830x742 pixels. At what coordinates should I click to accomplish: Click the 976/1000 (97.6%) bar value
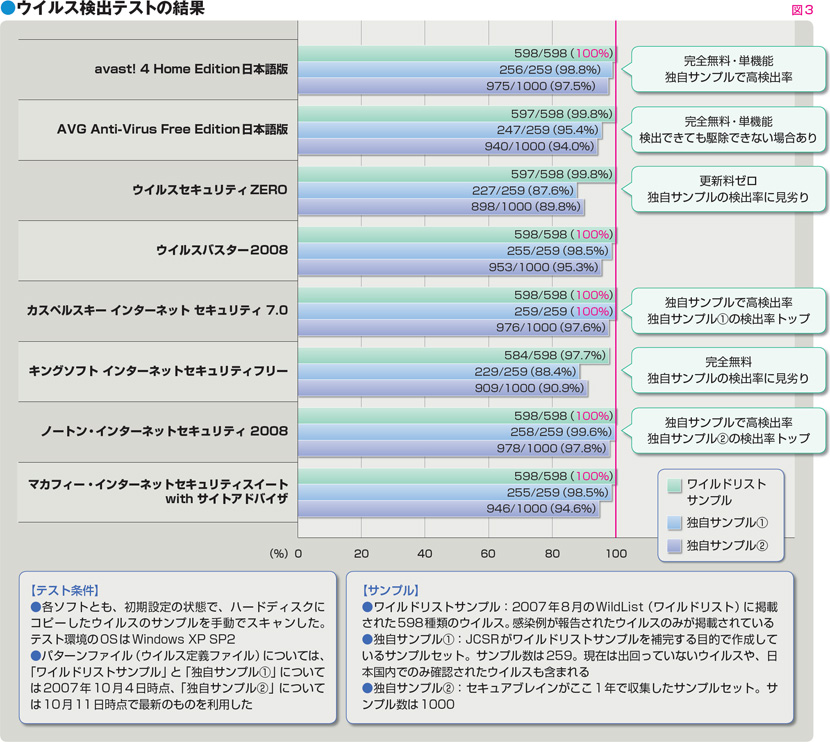click(551, 327)
